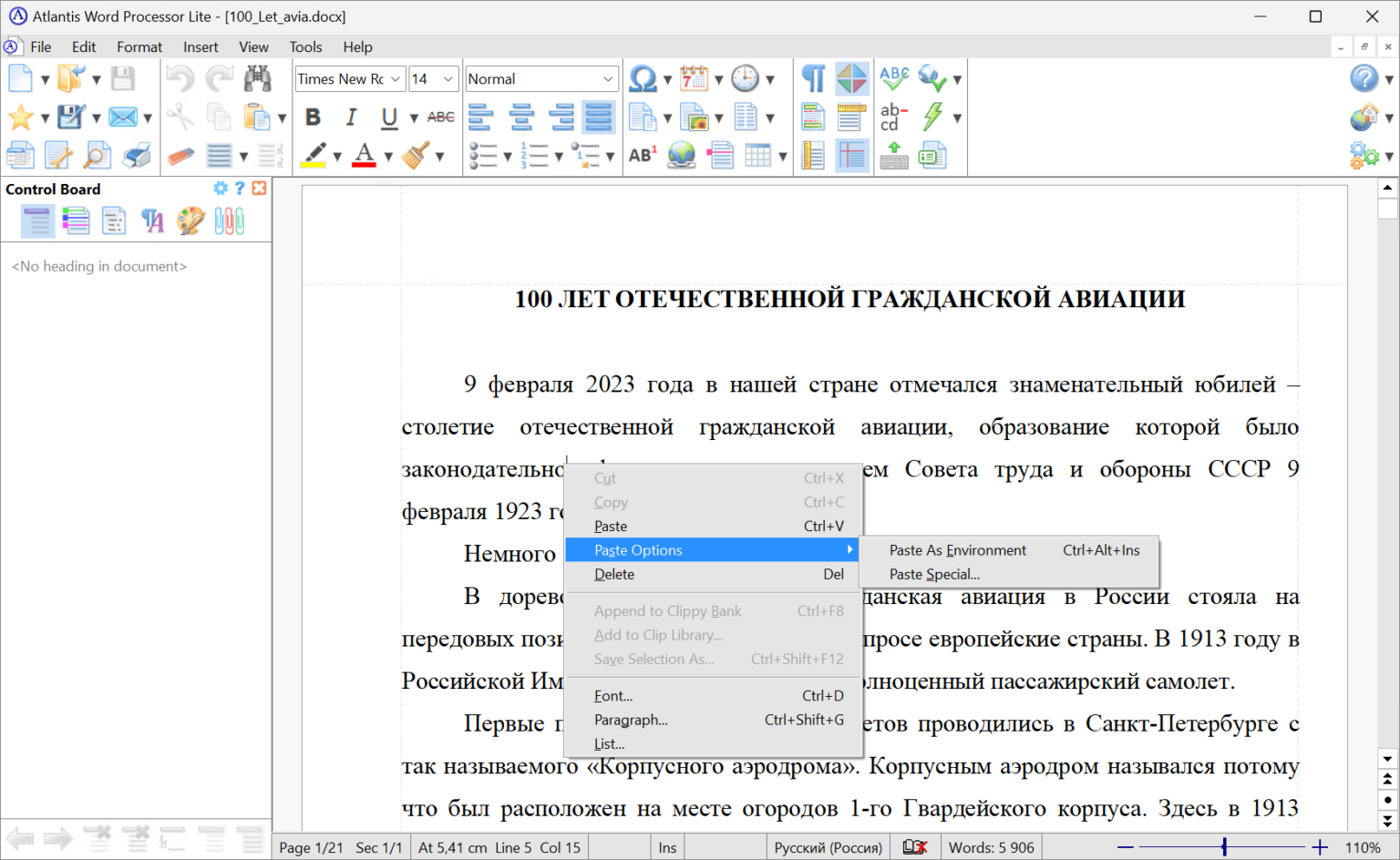Choose Paste Special from the submenu
The image size is (1400, 860).
click(934, 574)
